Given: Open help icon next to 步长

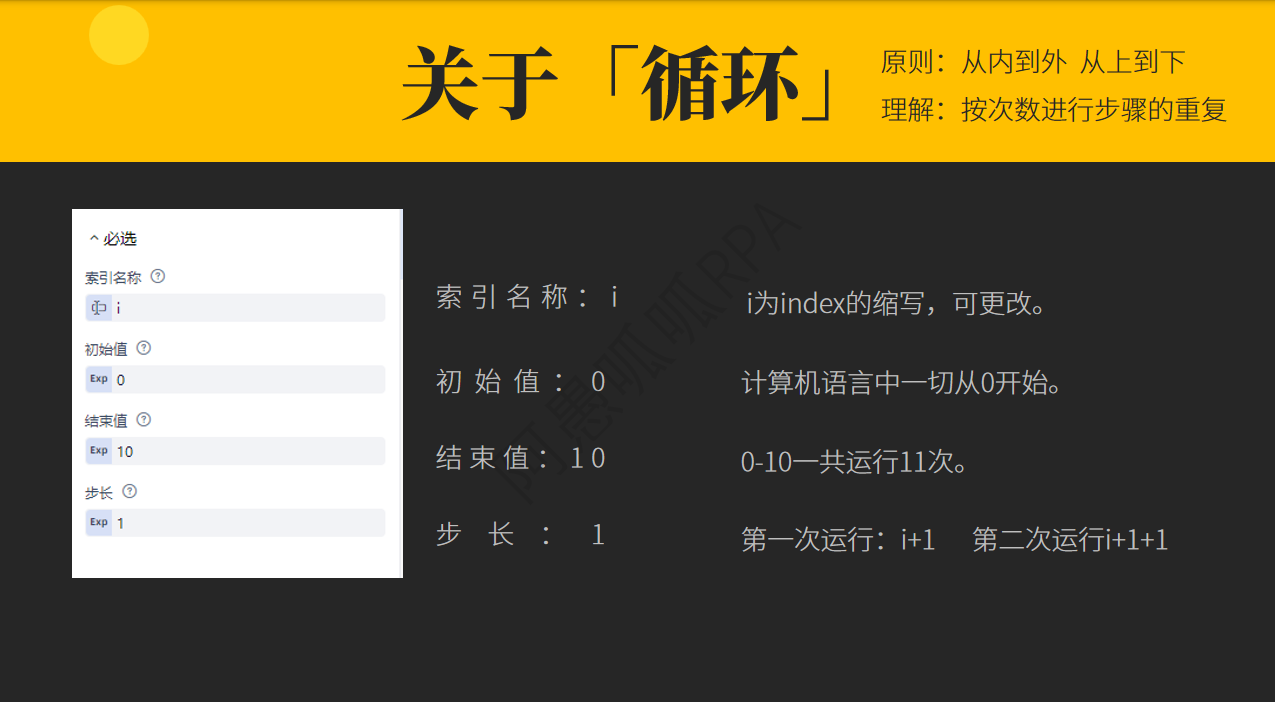Looking at the screenshot, I should tap(129, 492).
